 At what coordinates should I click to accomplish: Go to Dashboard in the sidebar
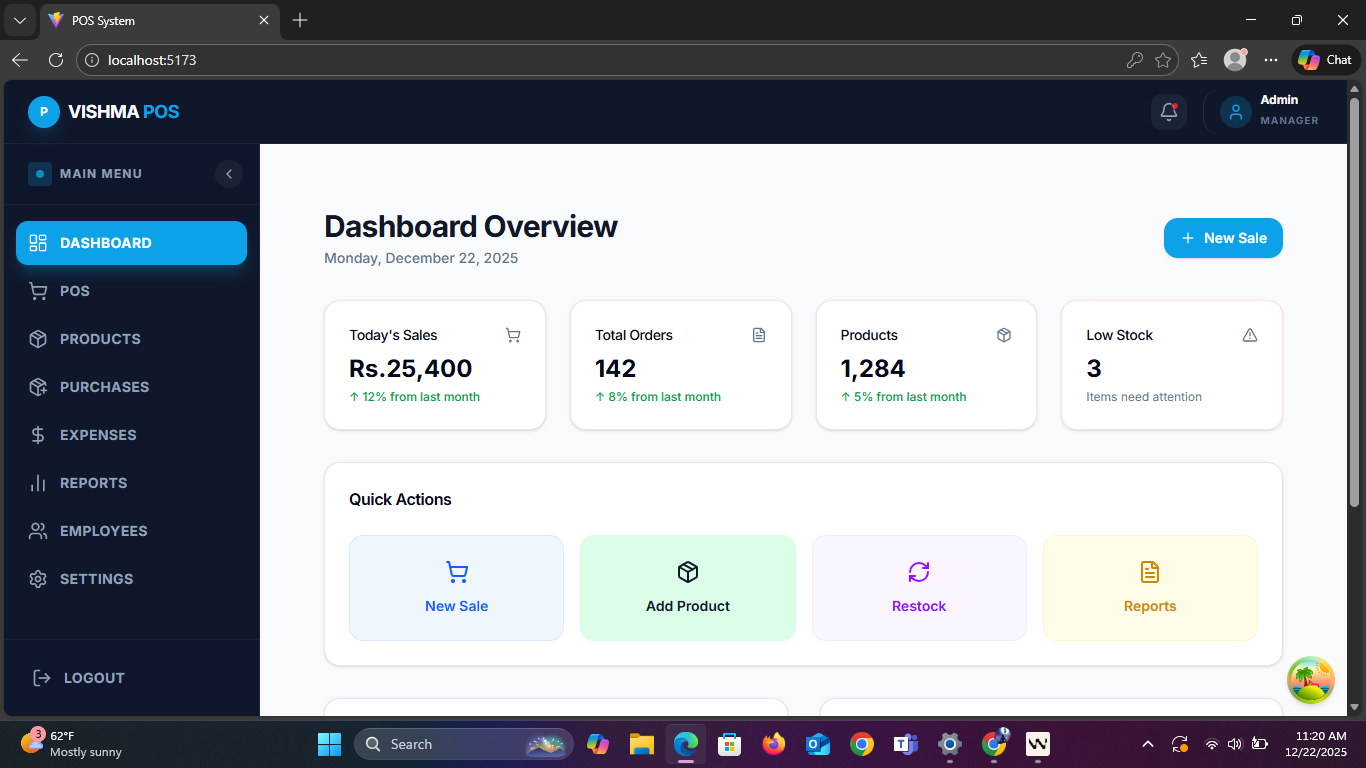131,243
